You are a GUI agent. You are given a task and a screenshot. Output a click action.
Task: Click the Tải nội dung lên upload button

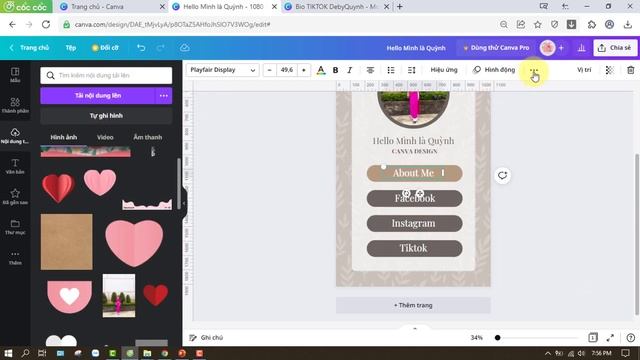(98, 96)
